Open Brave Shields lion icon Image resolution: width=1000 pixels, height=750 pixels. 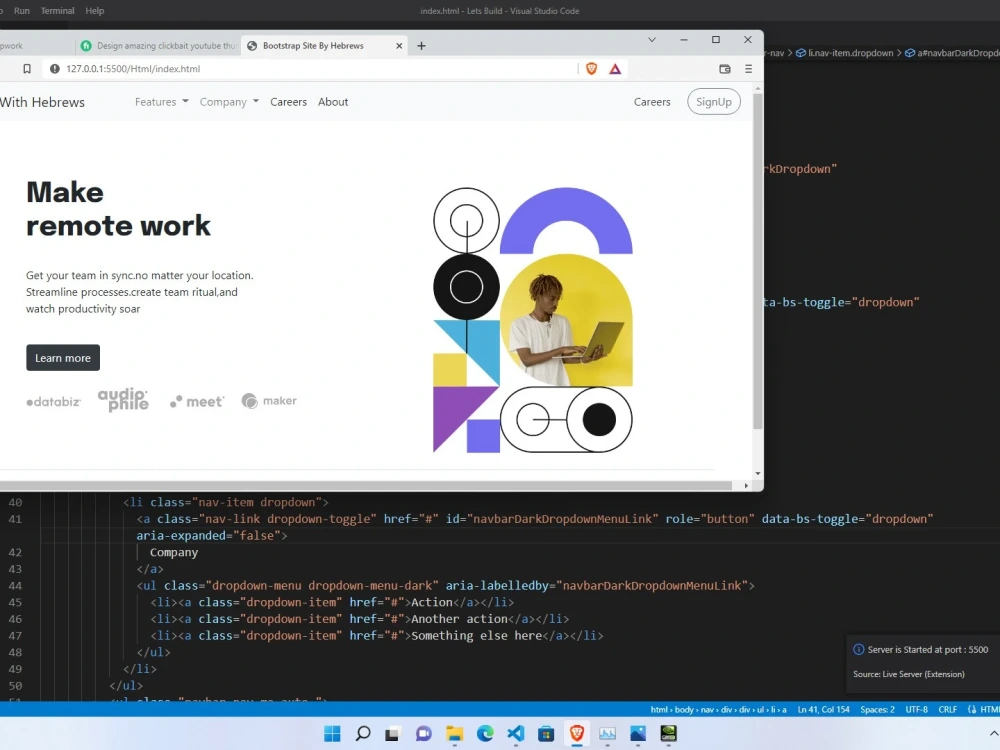[591, 69]
